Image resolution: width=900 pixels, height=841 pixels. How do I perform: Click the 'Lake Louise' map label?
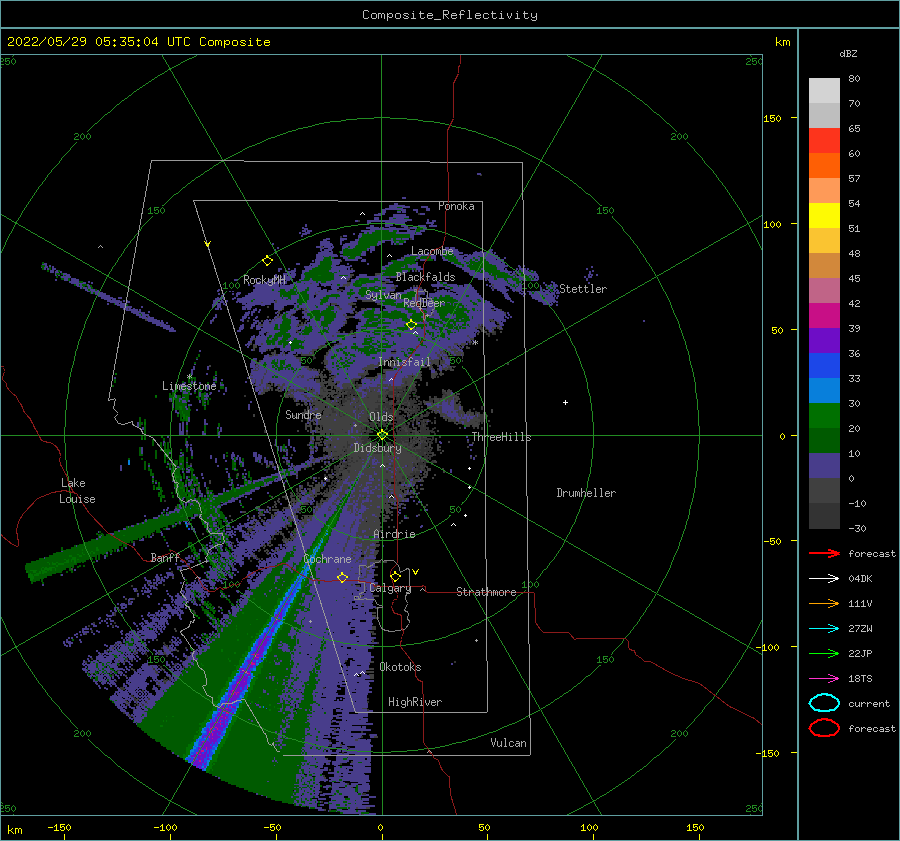[x=77, y=491]
